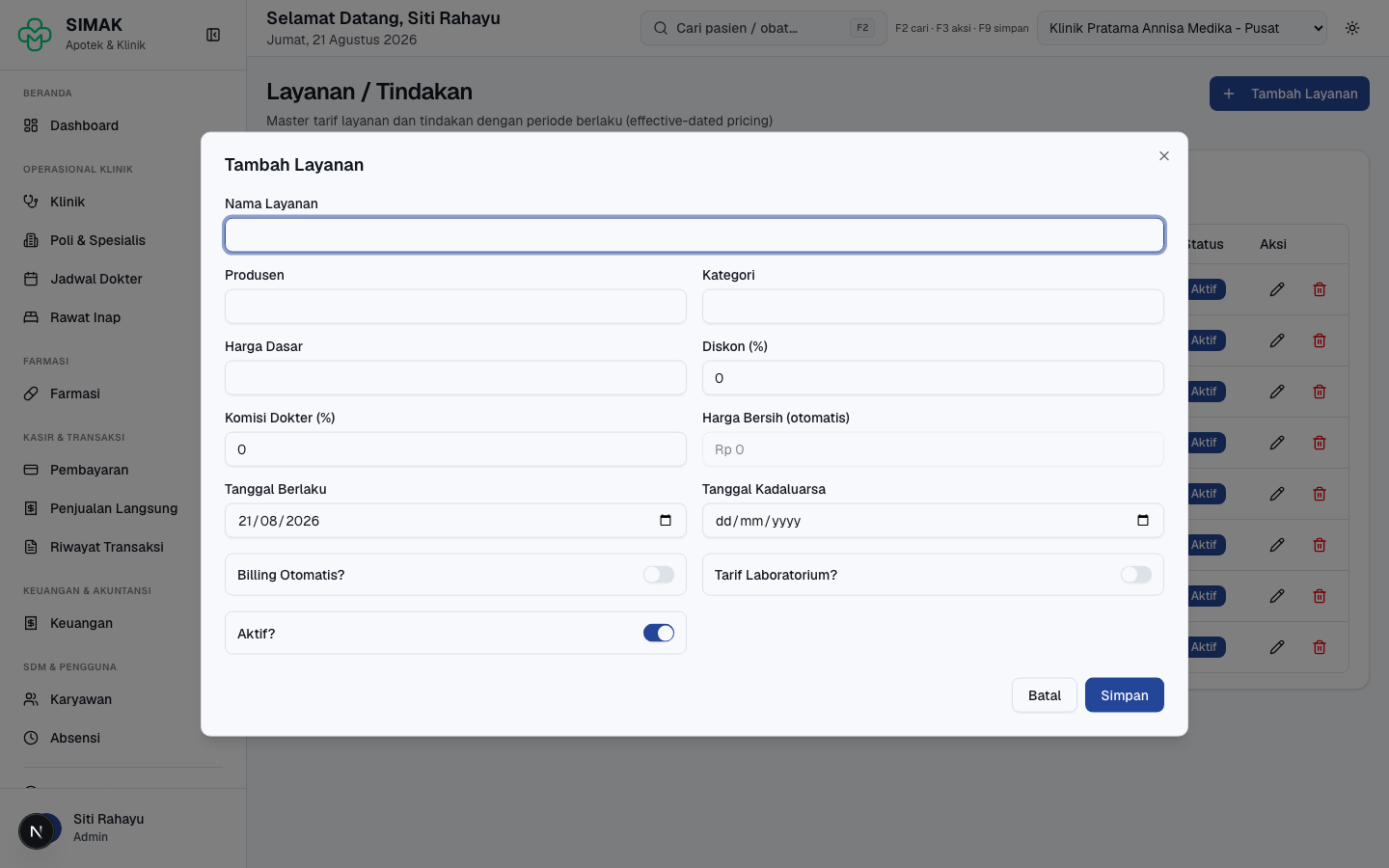Click the Cari pasien / obat search box
Screen dimensions: 1389x868
763,28
